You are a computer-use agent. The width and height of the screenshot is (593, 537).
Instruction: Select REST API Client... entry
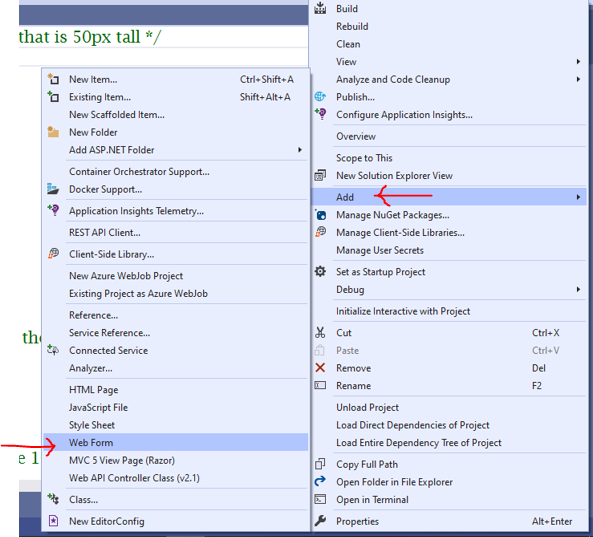click(x=175, y=233)
